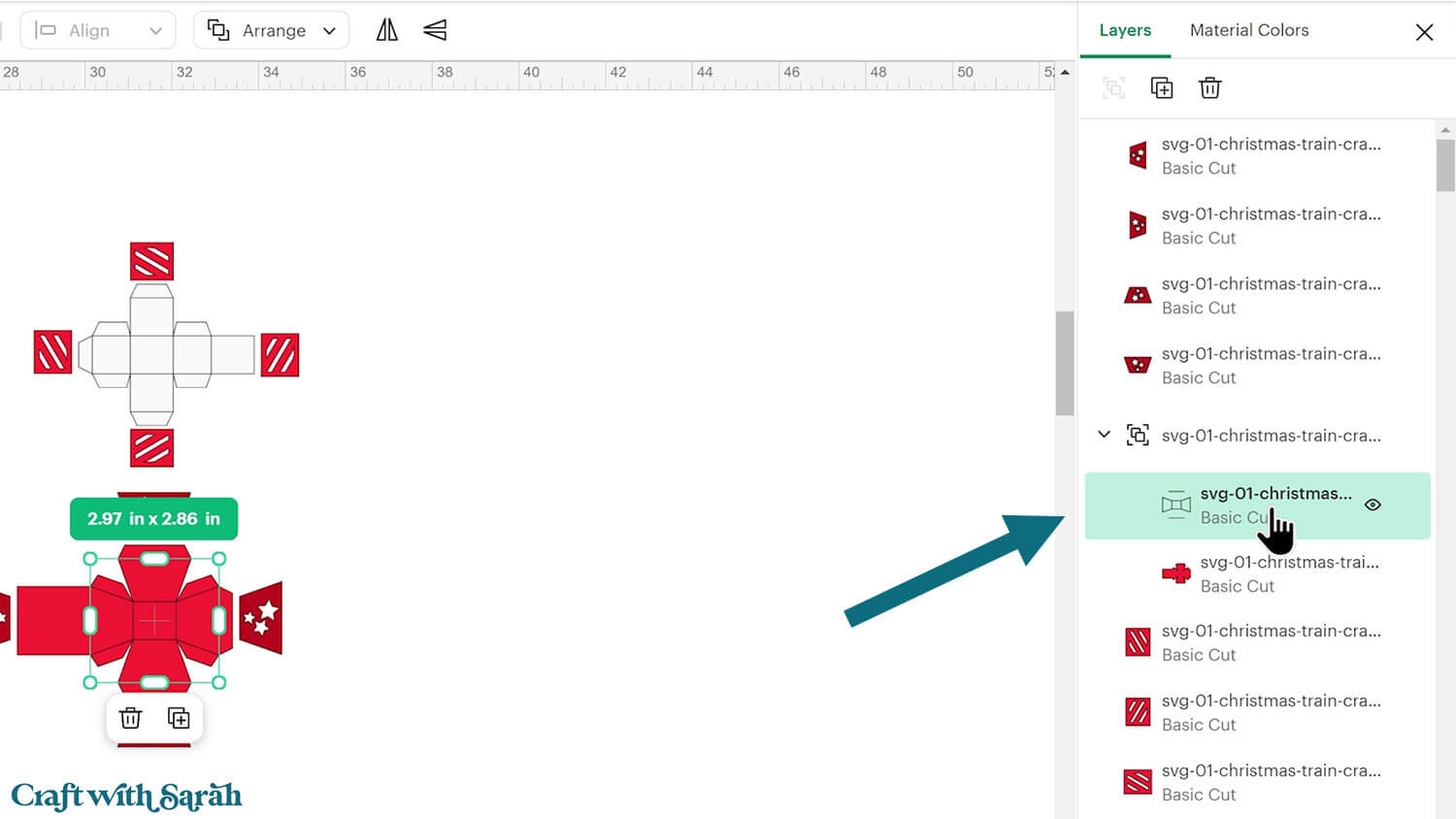Click the canvas scrollbar up arrow

(x=1065, y=72)
